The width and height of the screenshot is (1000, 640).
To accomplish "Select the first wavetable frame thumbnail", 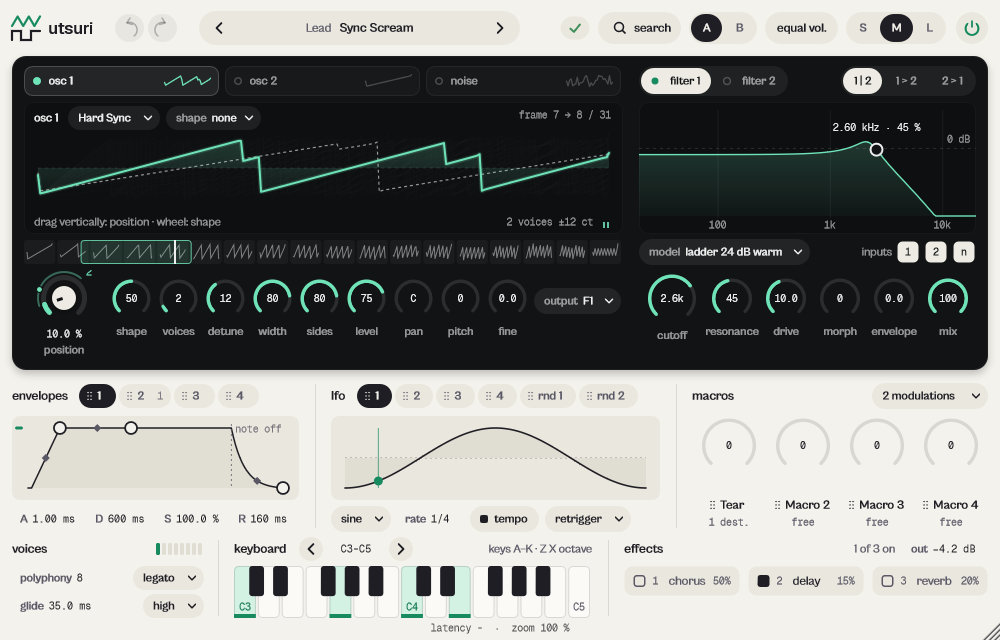I will (40, 252).
